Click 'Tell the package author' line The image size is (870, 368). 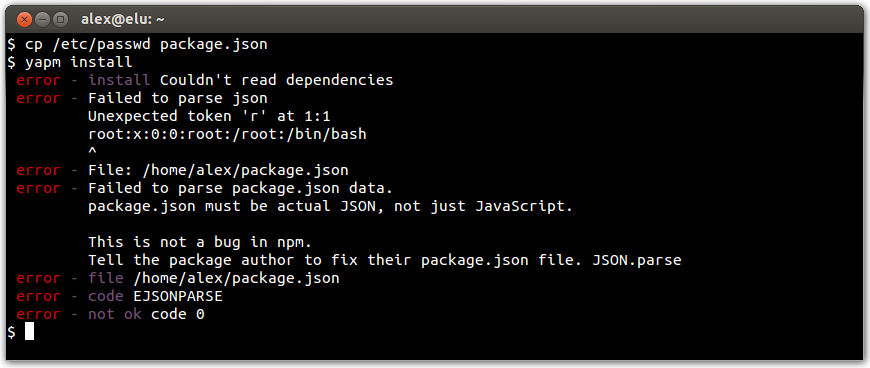[x=384, y=260]
